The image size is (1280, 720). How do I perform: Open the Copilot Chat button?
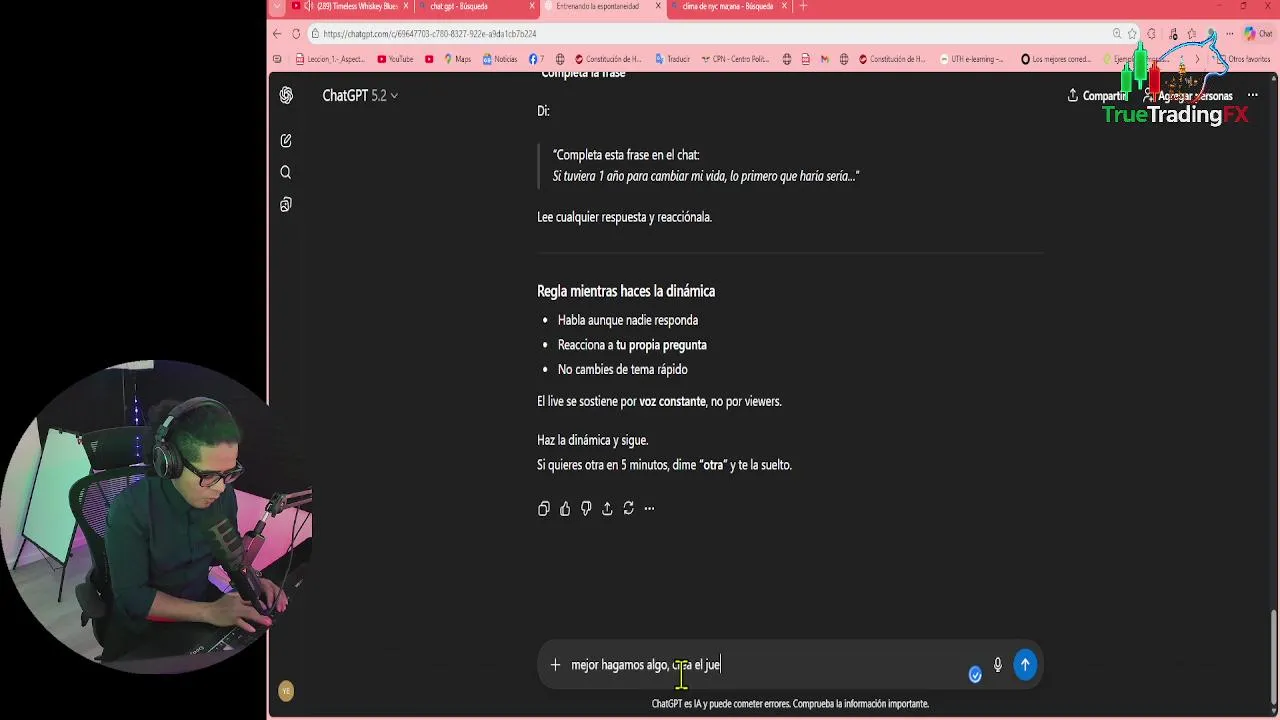(1258, 34)
